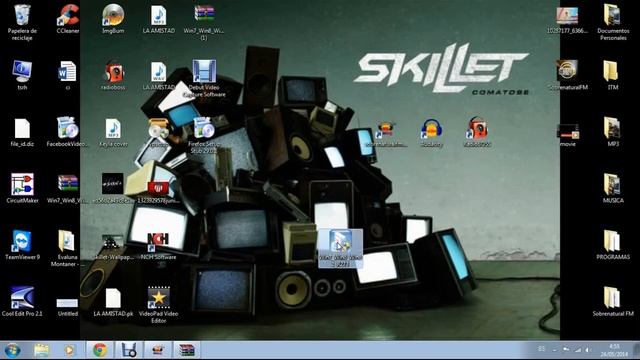Screen dimensions: 640x360
Task: Select the LA AMISTAD WAV file
Action: (x=158, y=75)
